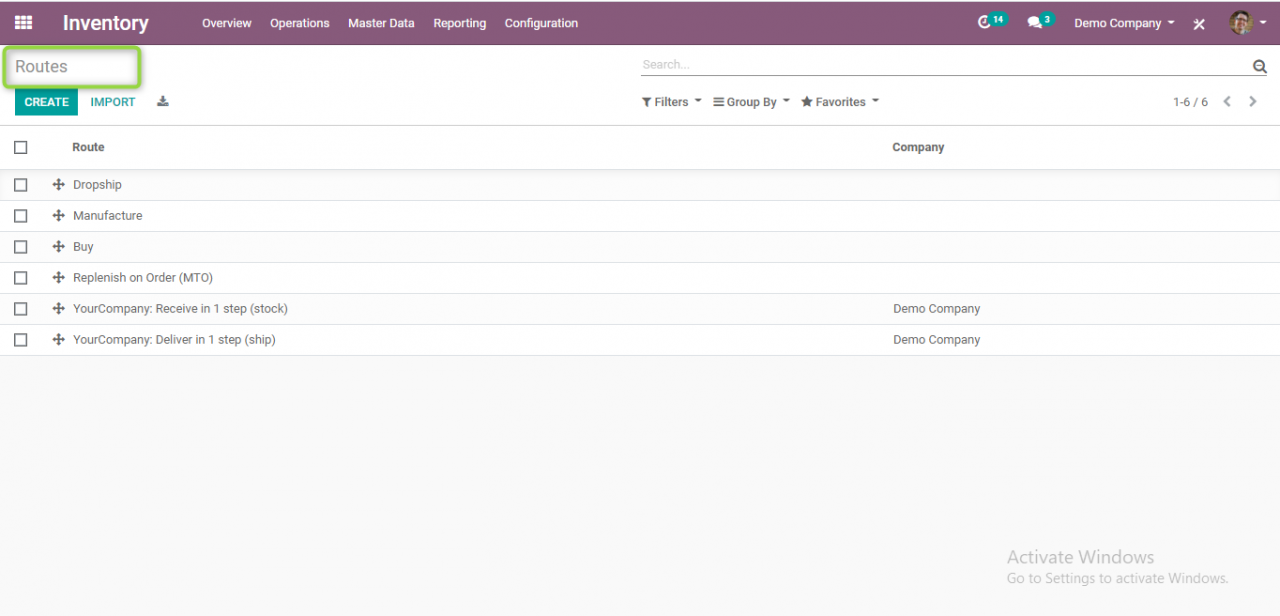
Task: Click the developer tools wrench icon
Action: click(1199, 23)
